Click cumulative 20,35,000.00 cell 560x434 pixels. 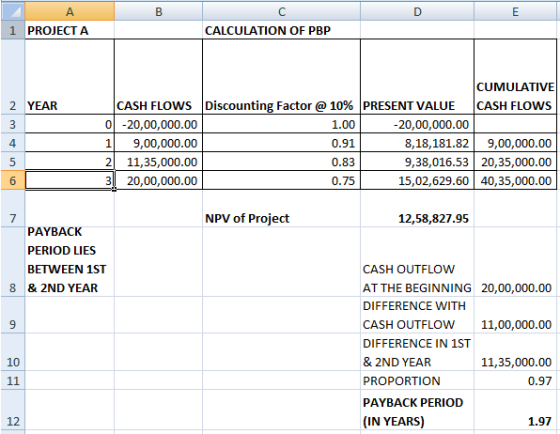click(x=515, y=162)
